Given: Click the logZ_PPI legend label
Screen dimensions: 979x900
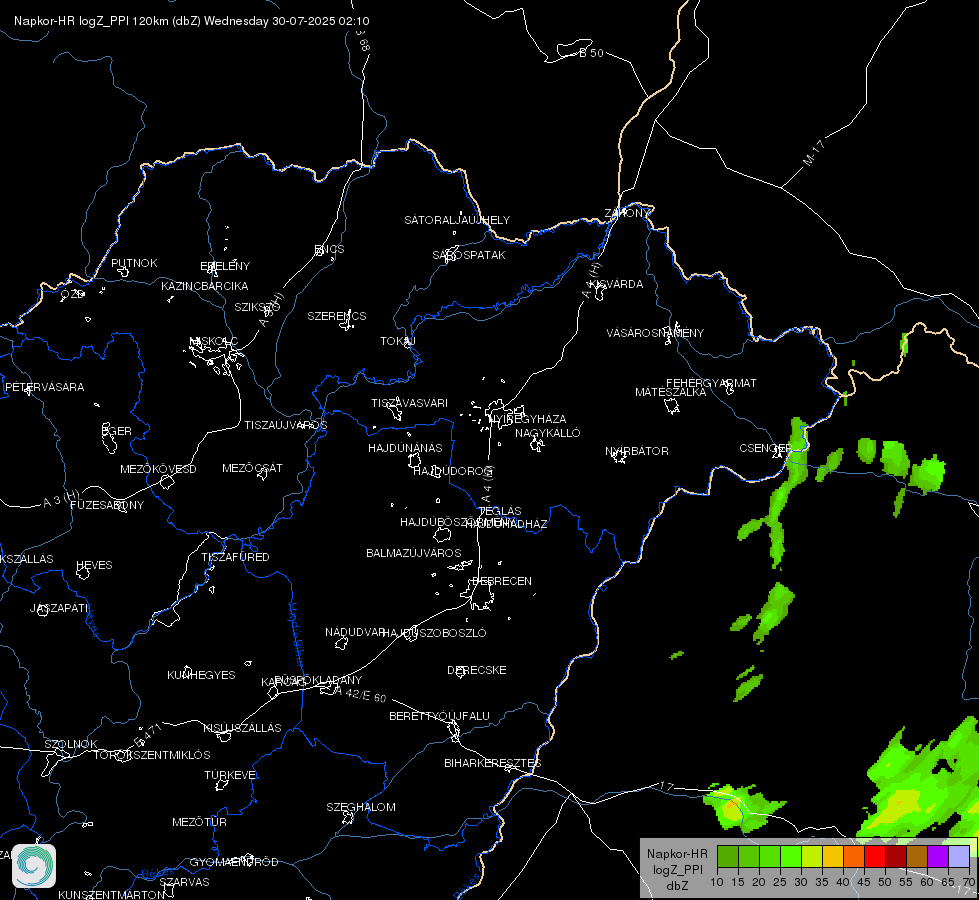Looking at the screenshot, I should click(x=677, y=869).
